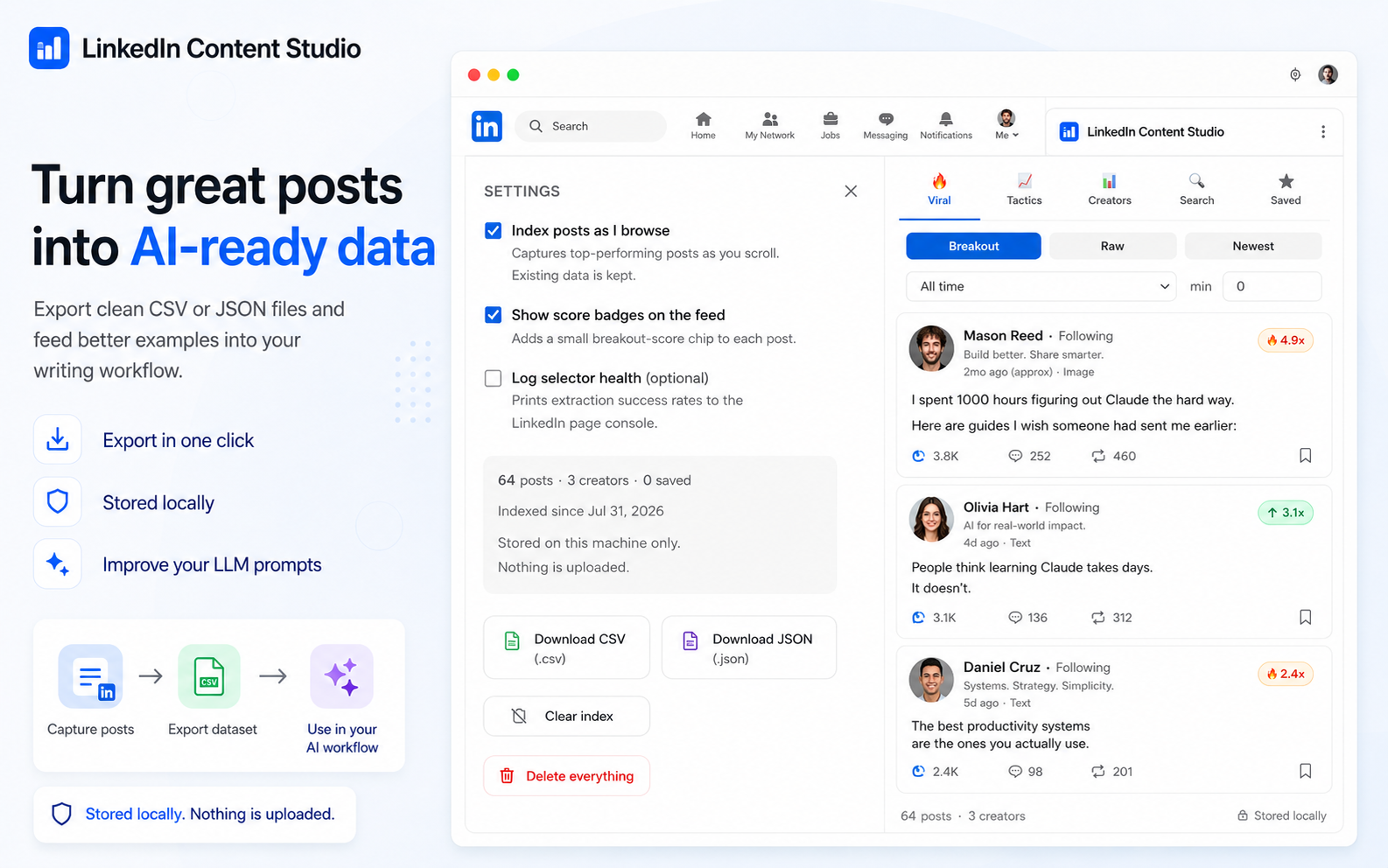Click the Clear index button
Image resolution: width=1388 pixels, height=868 pixels.
pyautogui.click(x=567, y=716)
